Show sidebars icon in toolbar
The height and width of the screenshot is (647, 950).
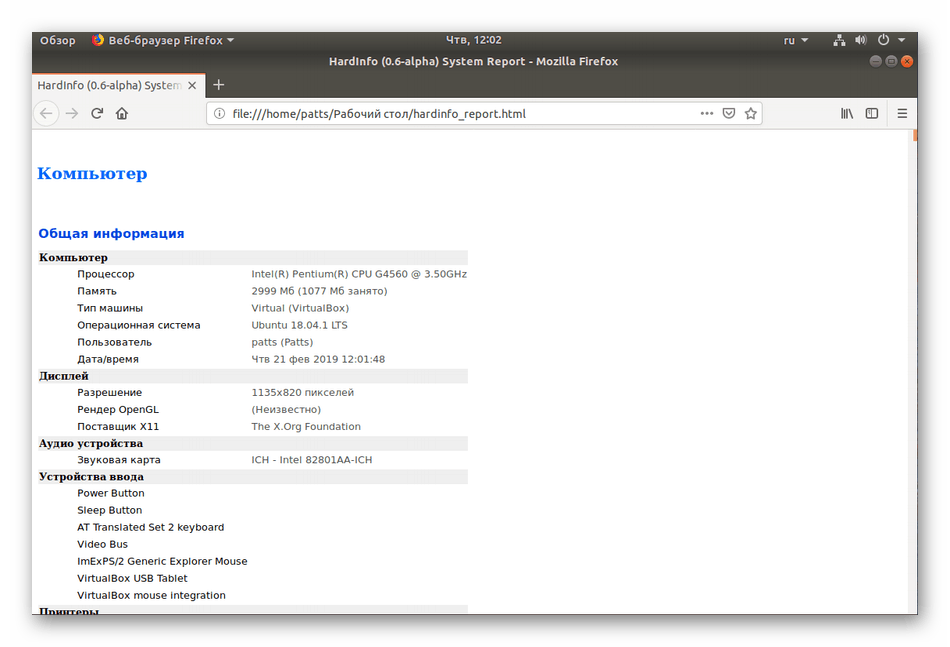[872, 113]
